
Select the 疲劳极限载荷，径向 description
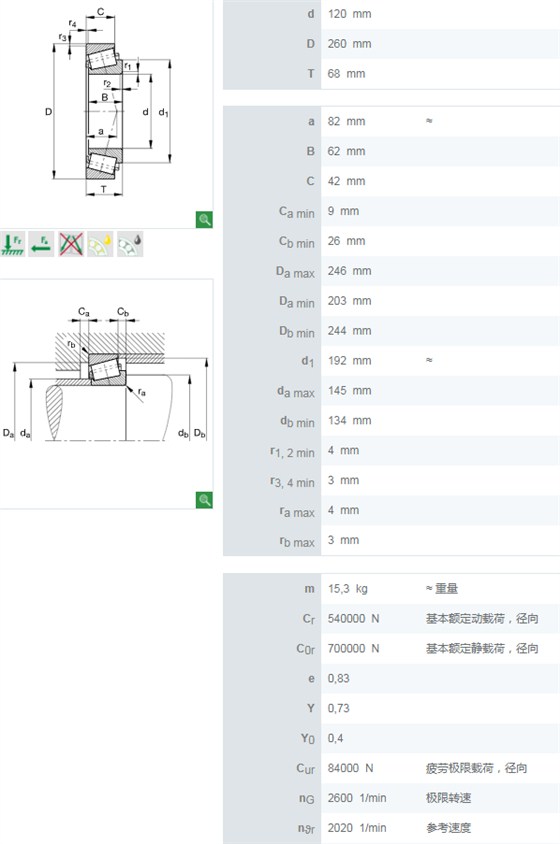click(x=477, y=768)
